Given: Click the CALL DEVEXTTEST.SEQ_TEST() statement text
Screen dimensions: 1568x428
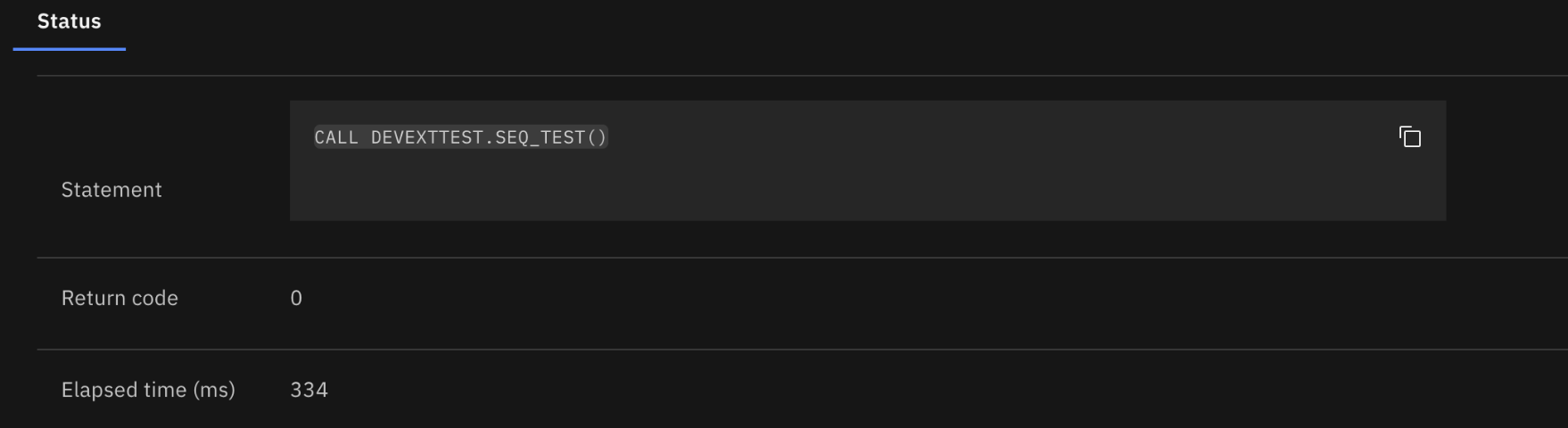Looking at the screenshot, I should [x=460, y=137].
